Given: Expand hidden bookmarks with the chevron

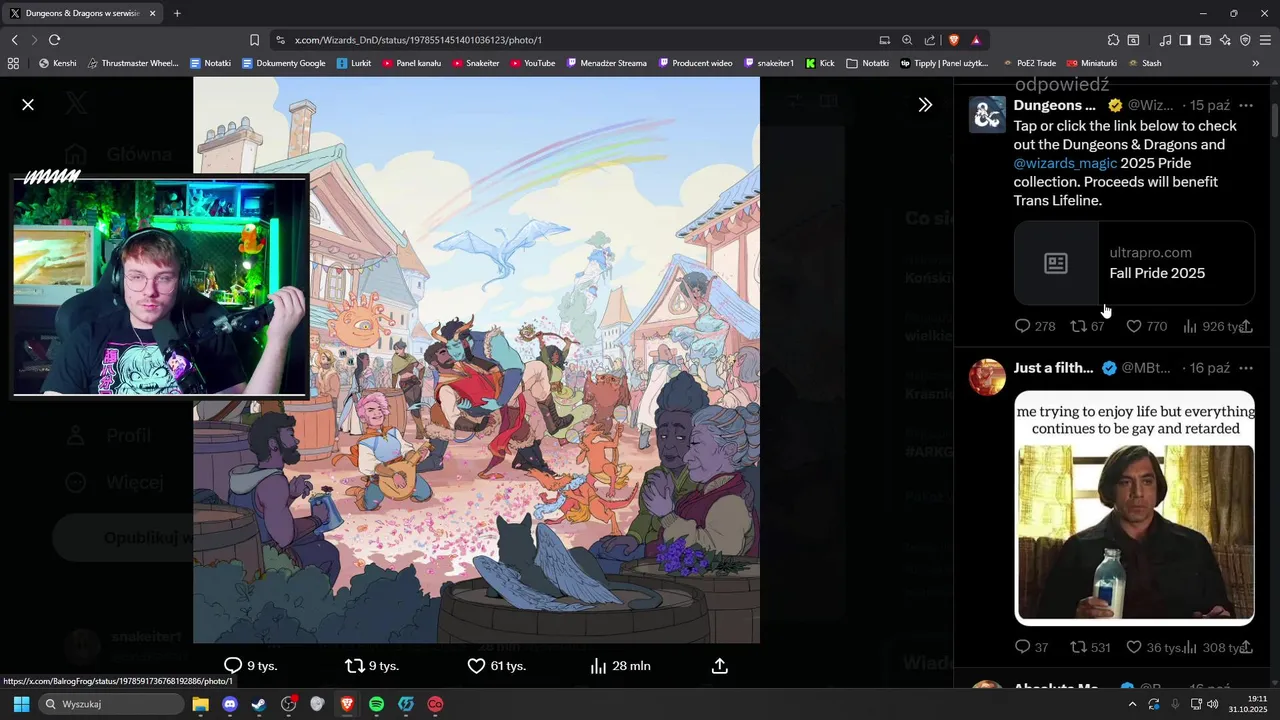Looking at the screenshot, I should (1256, 63).
